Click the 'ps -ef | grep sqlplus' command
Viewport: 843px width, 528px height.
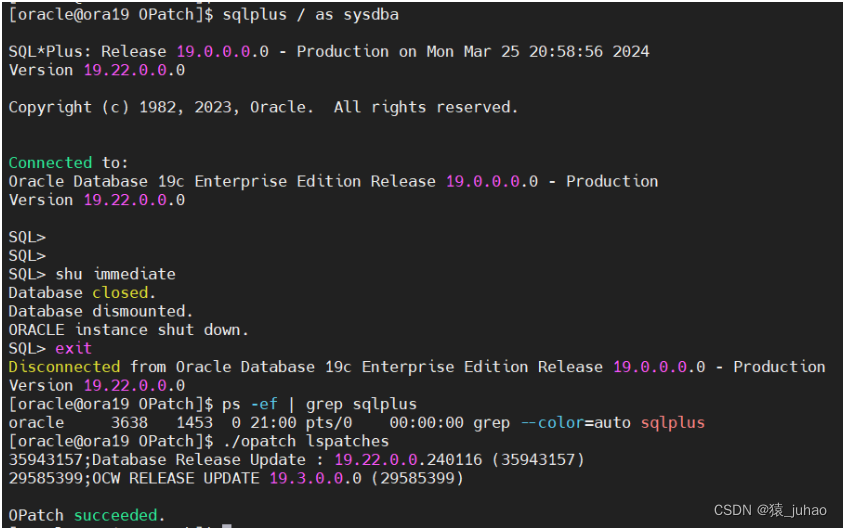319,404
